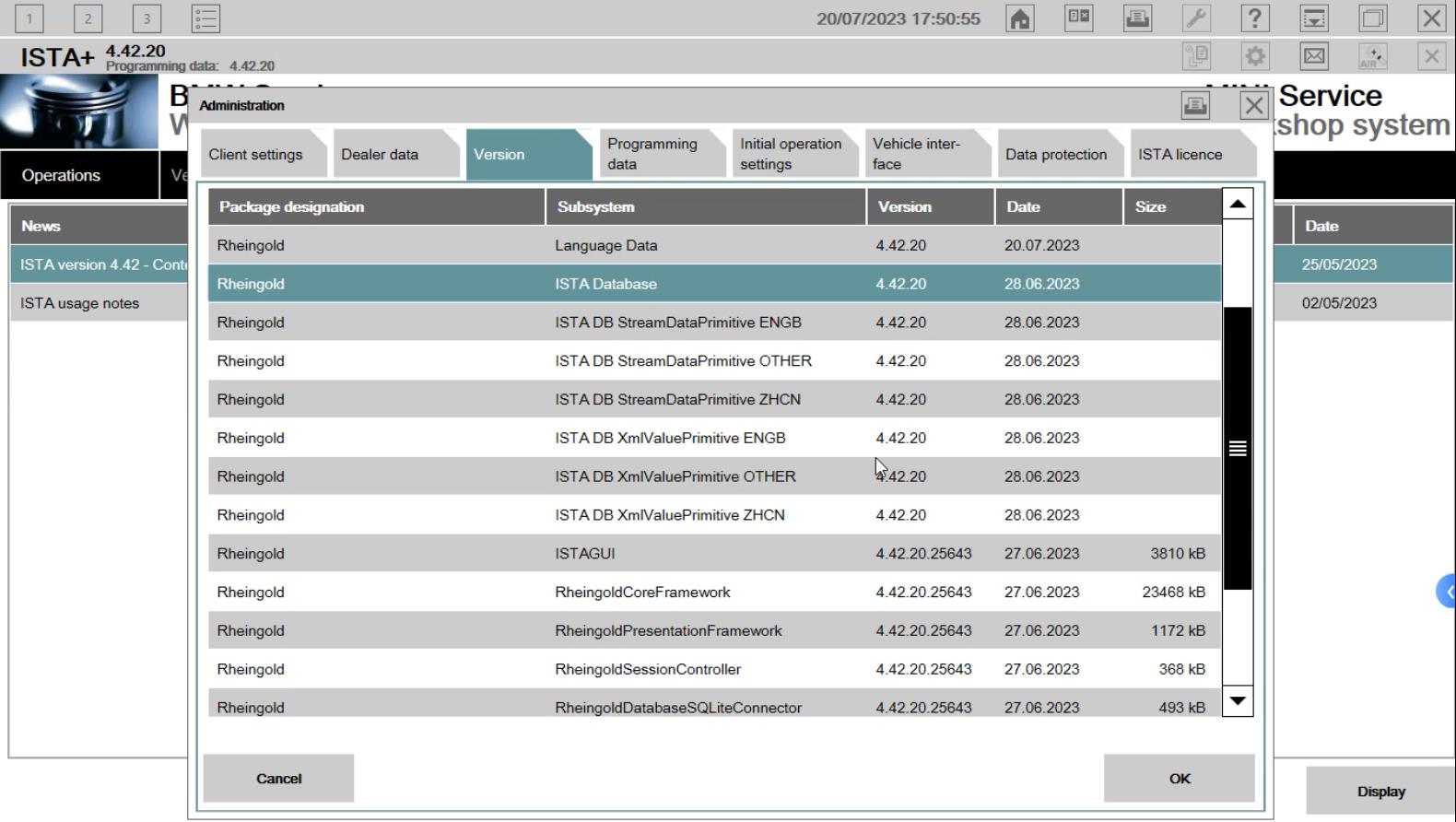Print from the Administration dialog printer icon

[x=1195, y=105]
